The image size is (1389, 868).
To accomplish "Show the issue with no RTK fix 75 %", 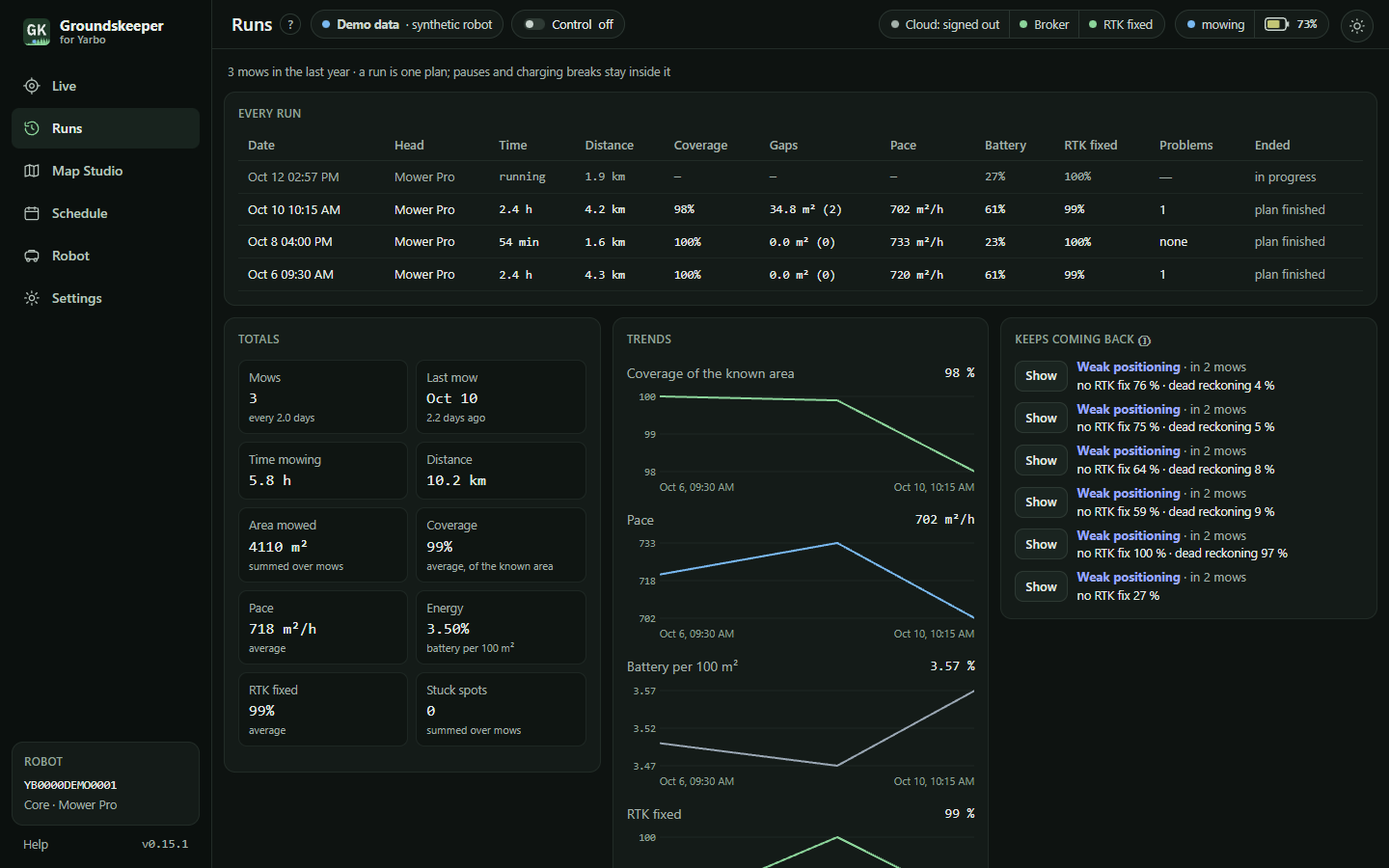I will pos(1041,419).
